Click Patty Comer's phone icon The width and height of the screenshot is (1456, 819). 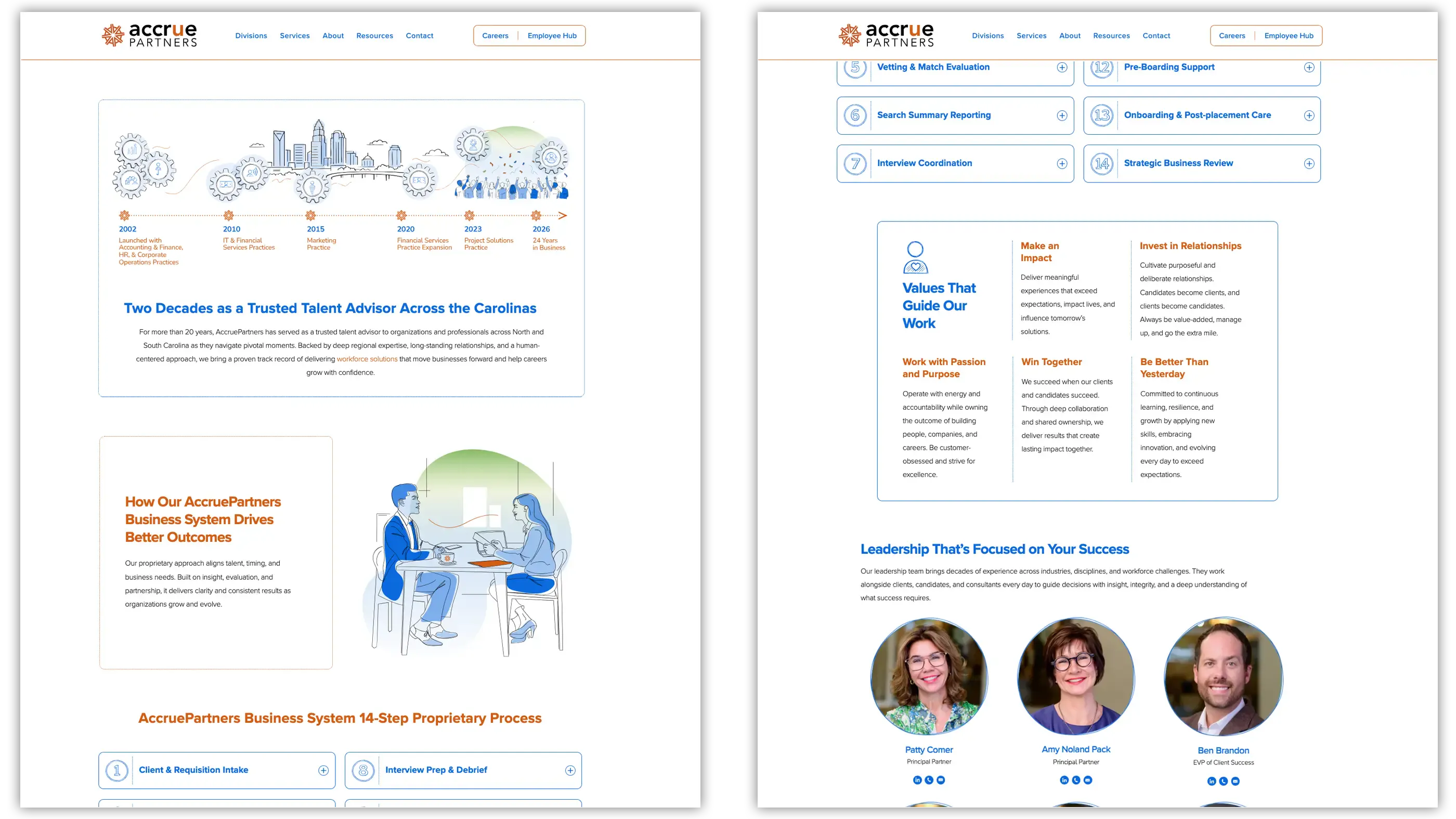(x=929, y=780)
